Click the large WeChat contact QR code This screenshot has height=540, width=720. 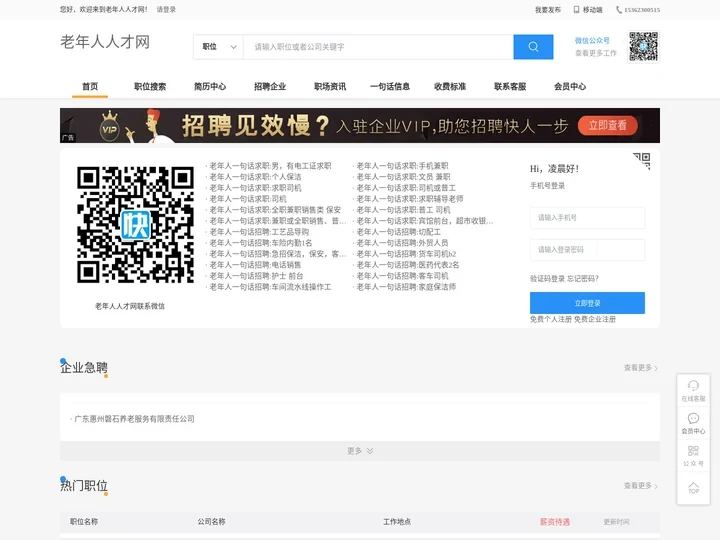point(135,225)
